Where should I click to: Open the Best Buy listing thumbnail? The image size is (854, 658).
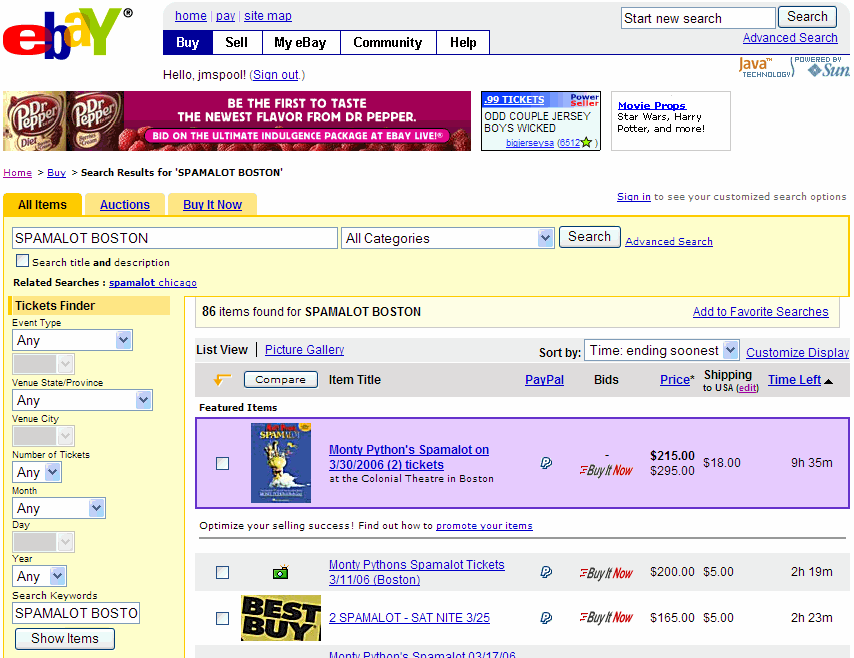coord(280,618)
